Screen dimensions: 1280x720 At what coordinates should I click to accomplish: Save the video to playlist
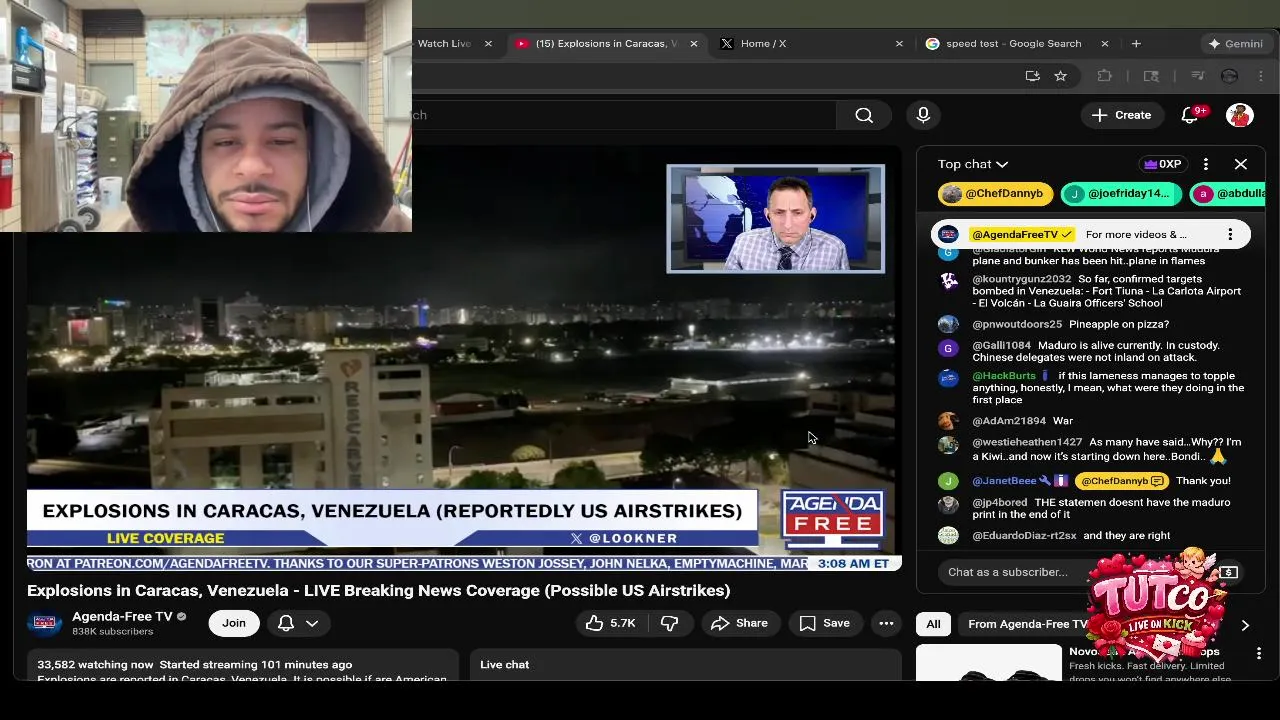(x=825, y=623)
